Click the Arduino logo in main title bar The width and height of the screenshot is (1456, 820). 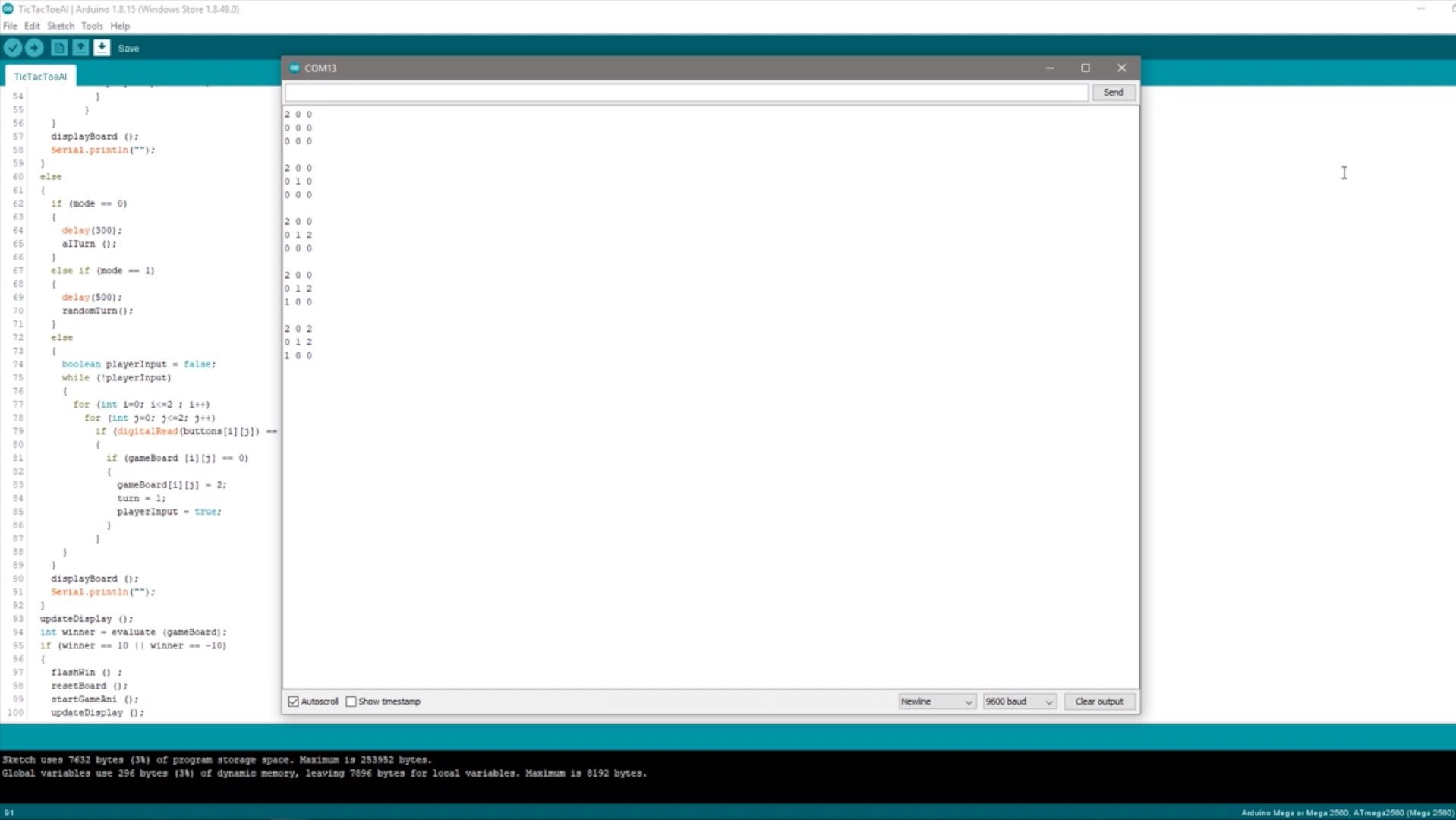(8, 9)
